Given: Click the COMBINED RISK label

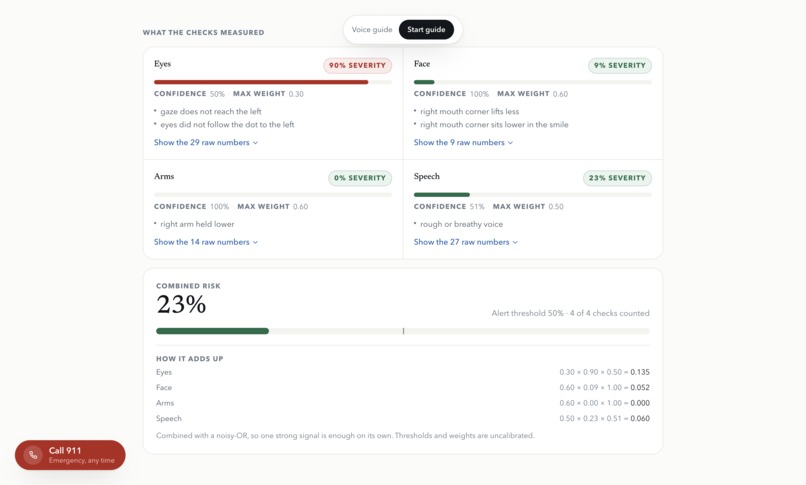Looking at the screenshot, I should tap(188, 286).
